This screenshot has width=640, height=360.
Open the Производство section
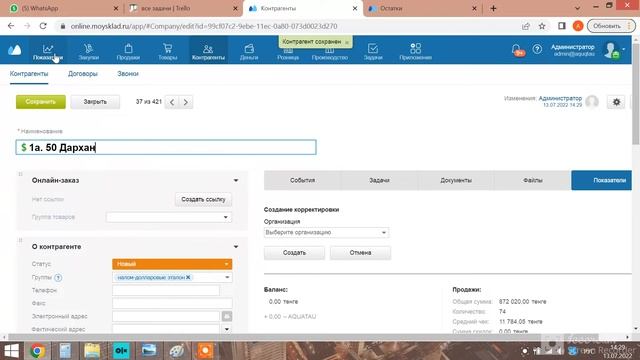(330, 54)
